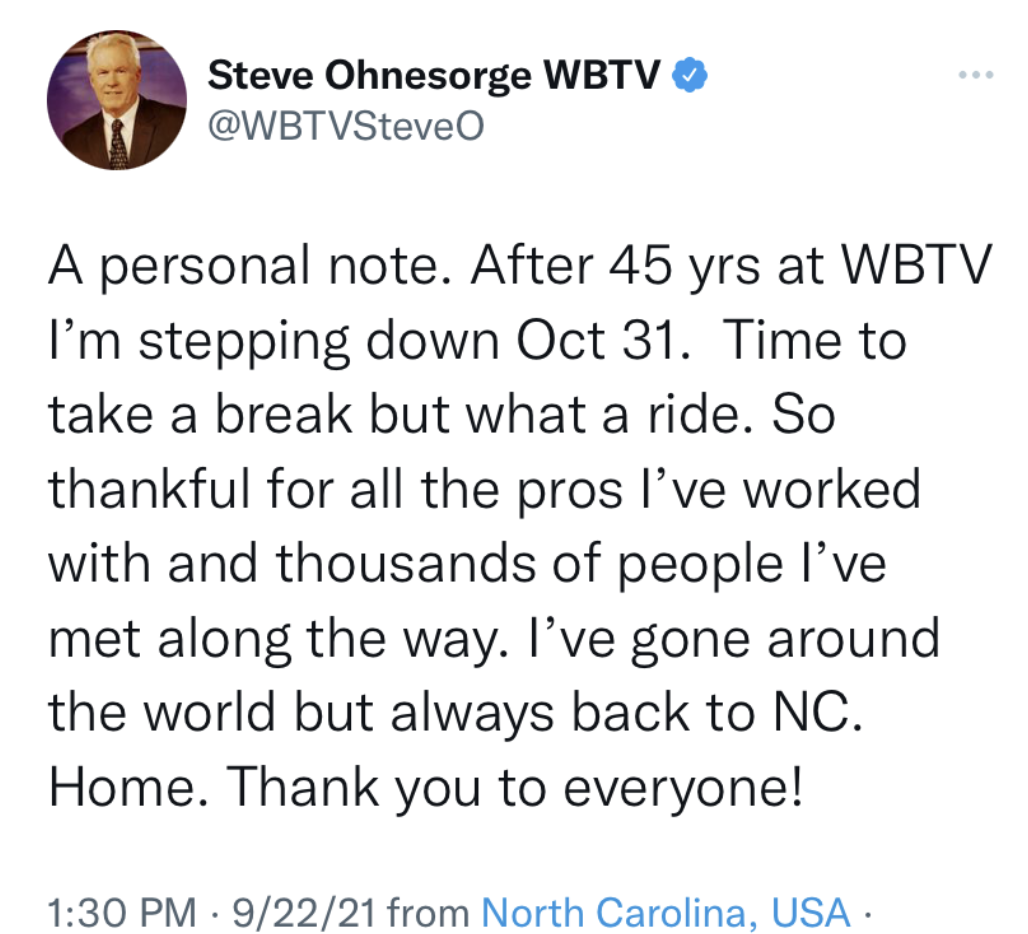Click '45 yrs' in the tweet body

tap(684, 265)
